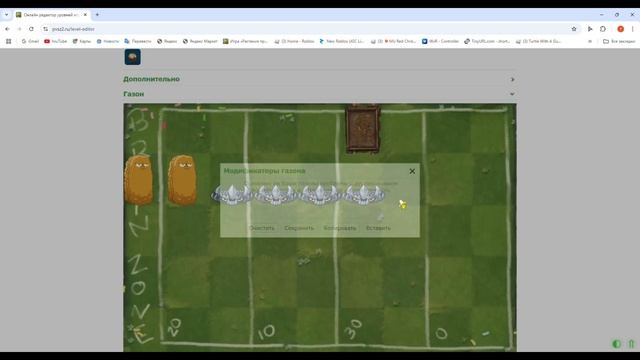Open the Новости bookmark
The width and height of the screenshot is (640, 360).
pos(108,41)
